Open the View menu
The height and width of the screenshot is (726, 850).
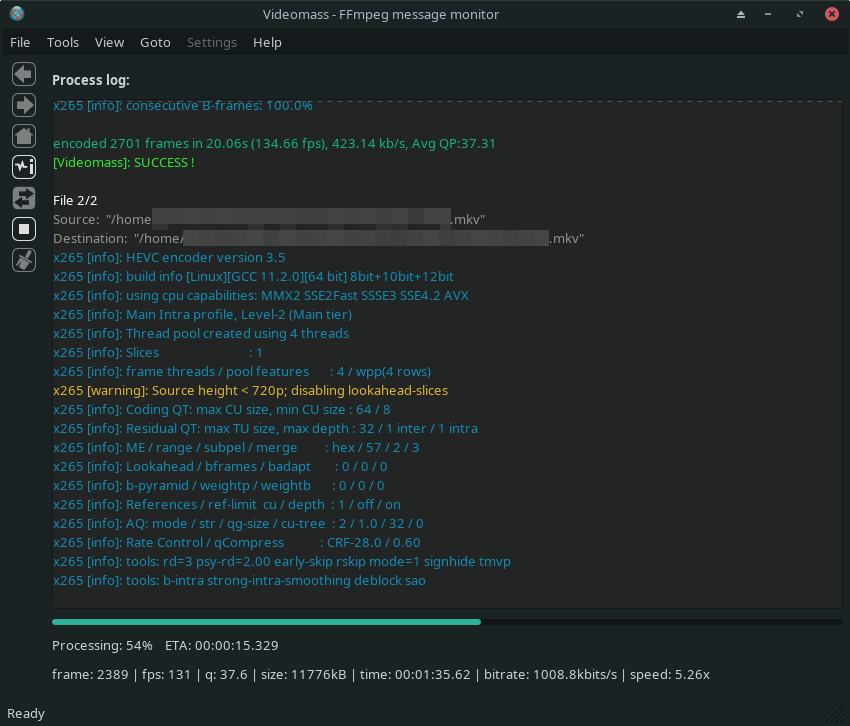pos(110,42)
